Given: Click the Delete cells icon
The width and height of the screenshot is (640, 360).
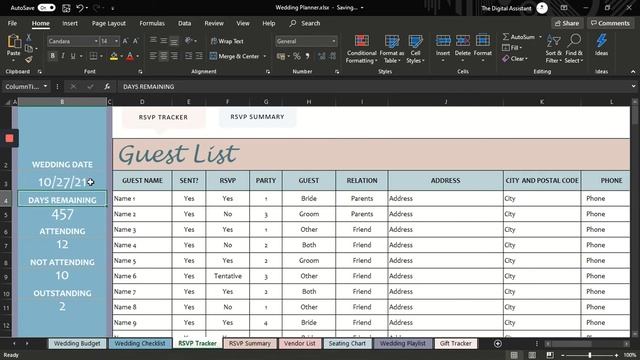Looking at the screenshot, I should pyautogui.click(x=462, y=41).
